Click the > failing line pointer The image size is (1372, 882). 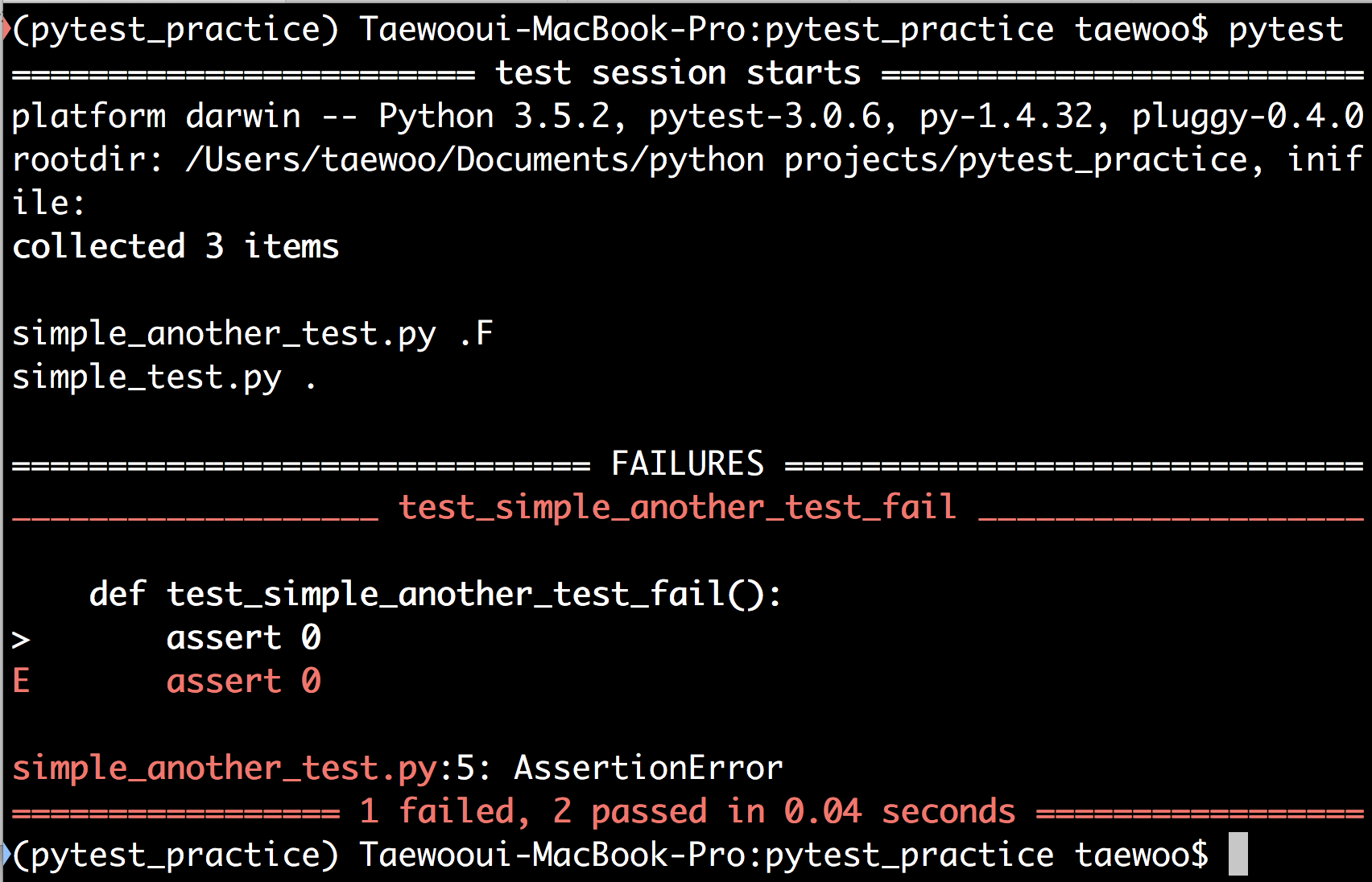pos(21,640)
